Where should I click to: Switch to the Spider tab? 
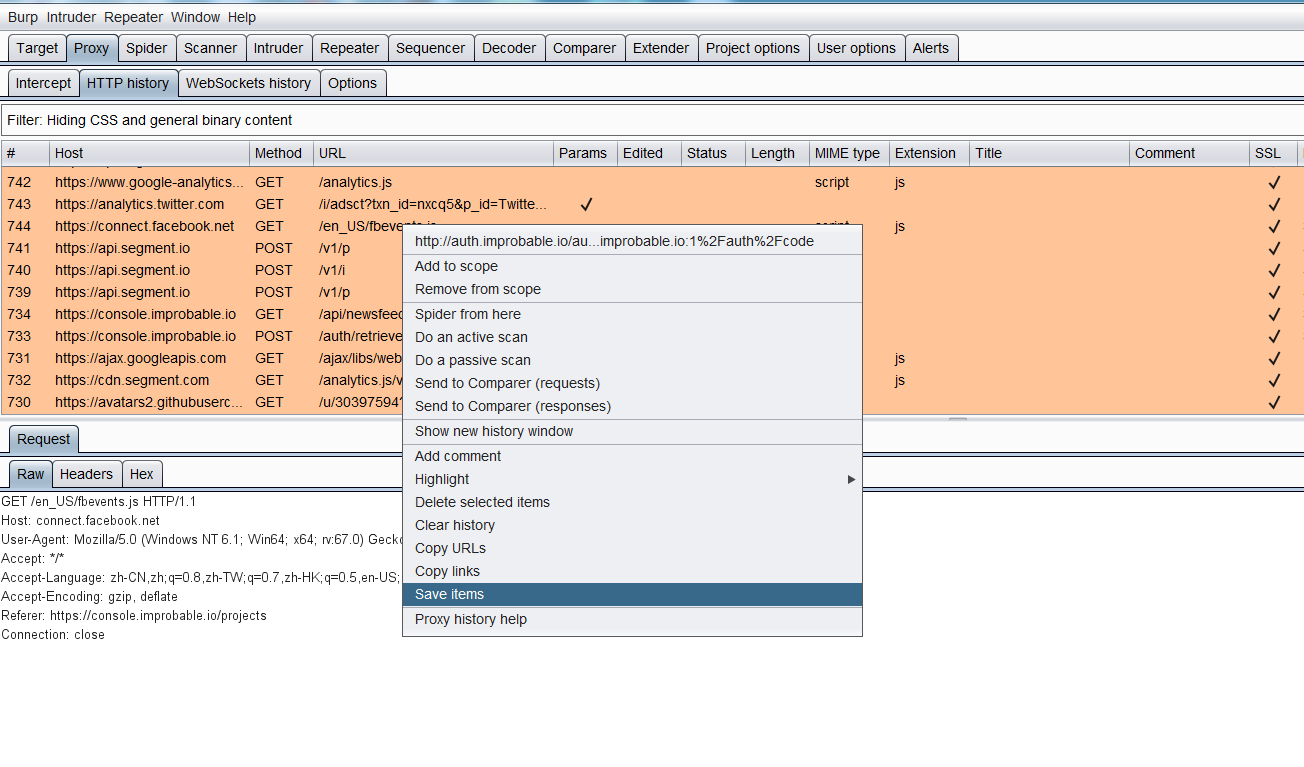tap(146, 48)
